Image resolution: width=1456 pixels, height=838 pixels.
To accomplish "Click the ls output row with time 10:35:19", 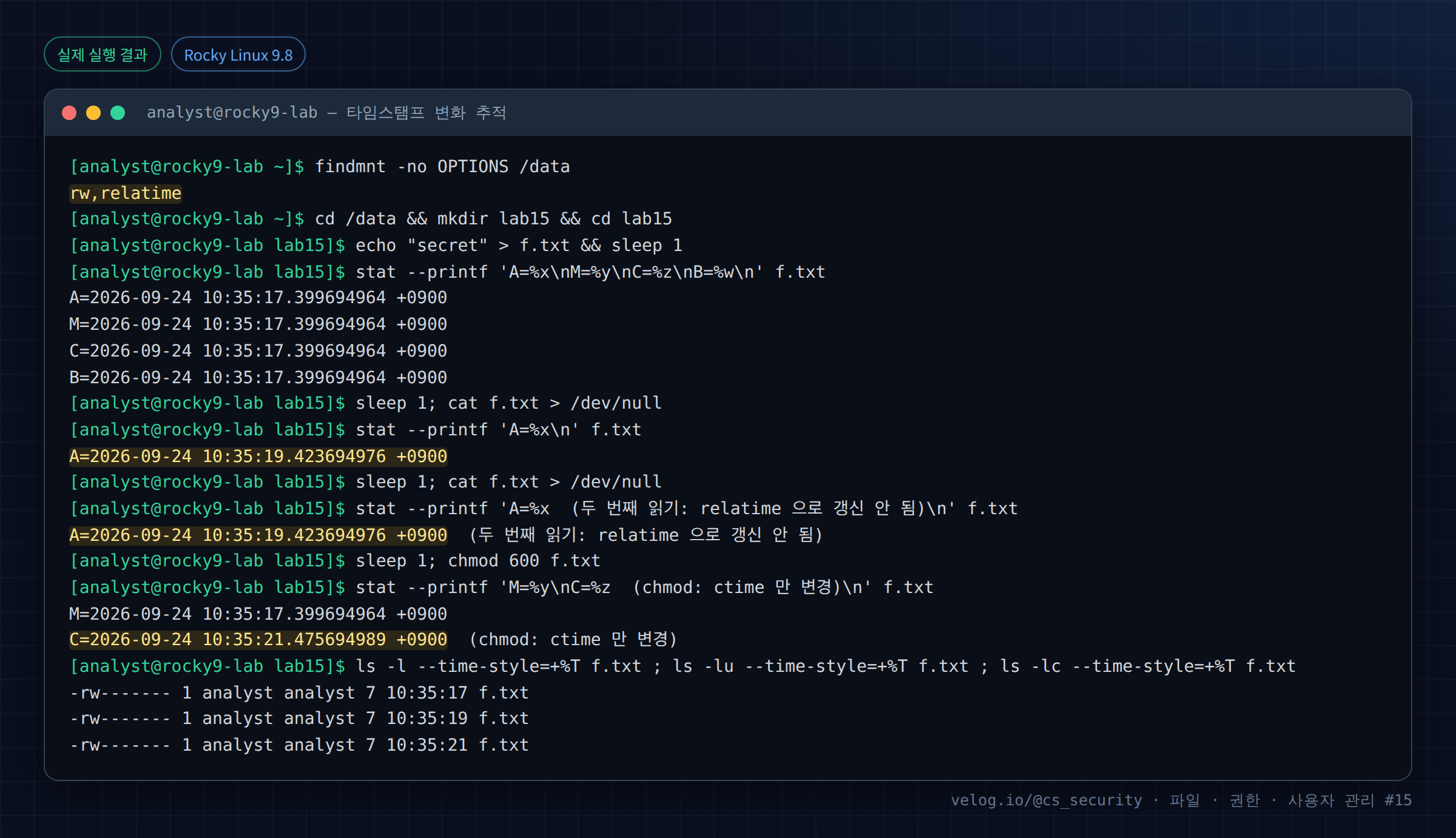I will point(299,718).
